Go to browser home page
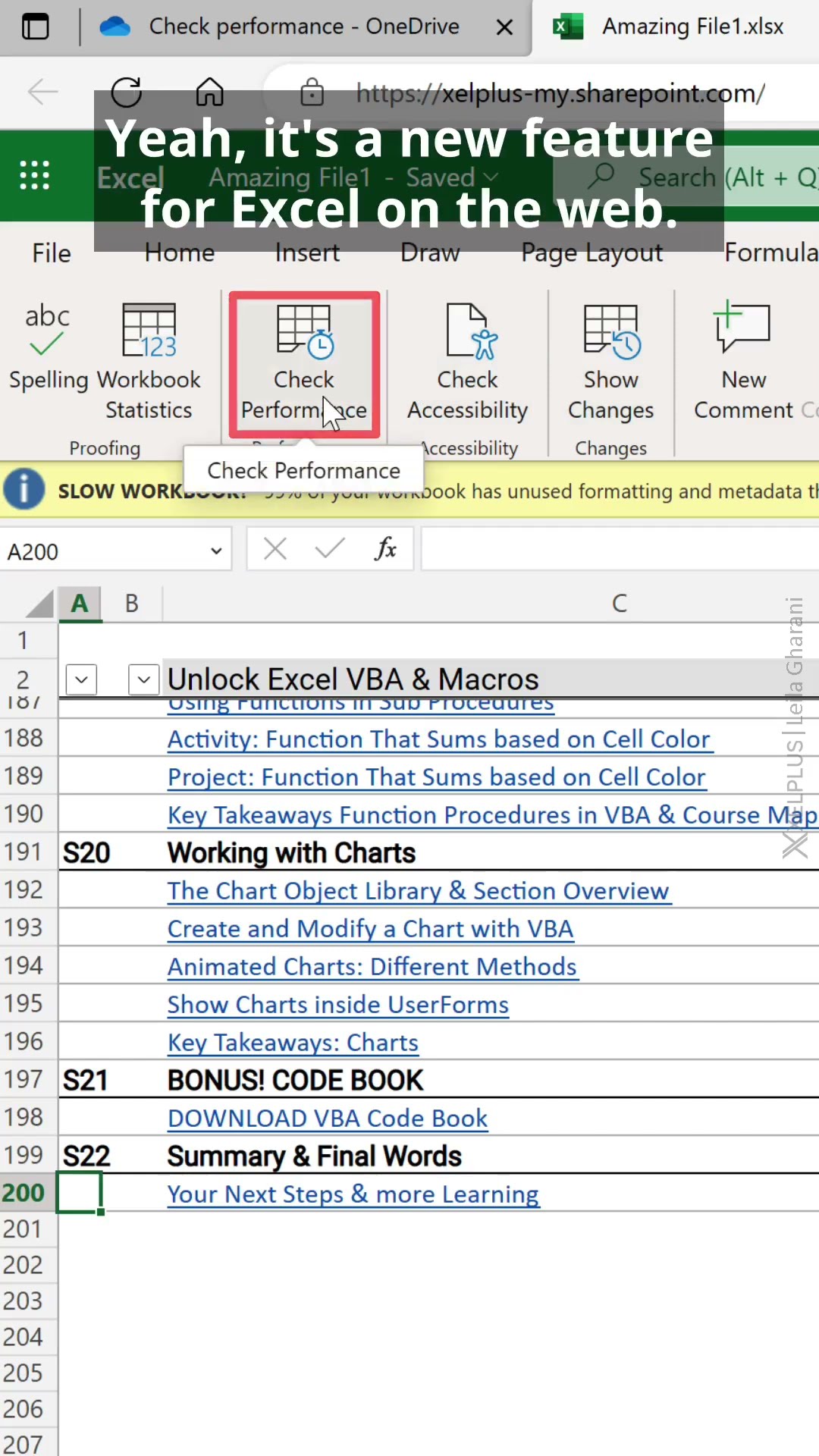This screenshot has height=1456, width=819. [210, 93]
